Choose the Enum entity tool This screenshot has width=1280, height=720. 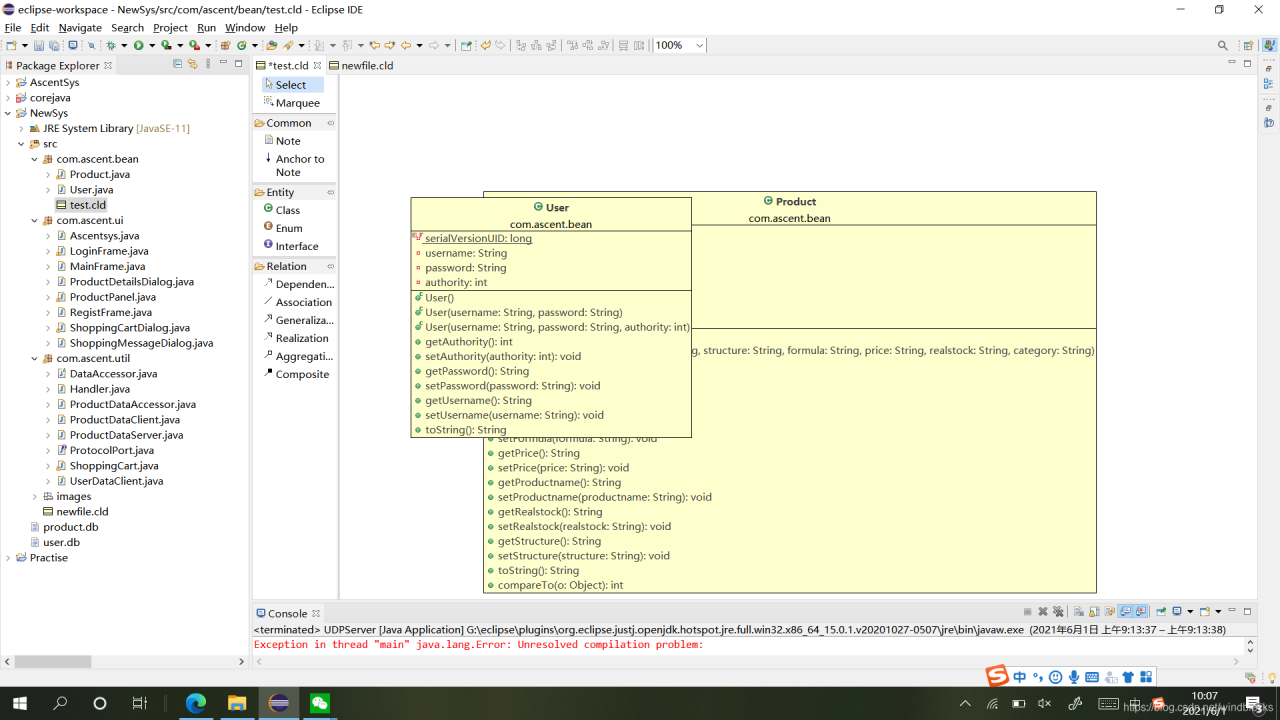(283, 228)
